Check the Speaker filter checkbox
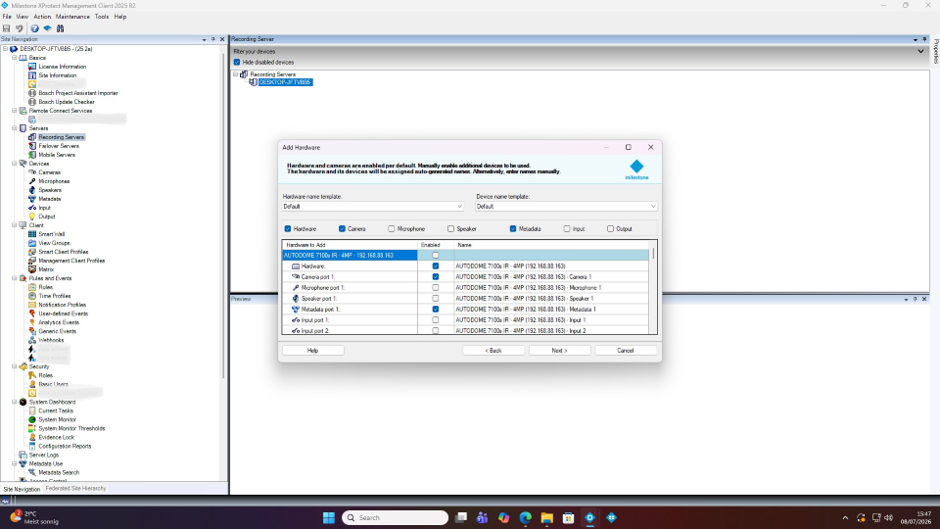 click(x=451, y=229)
